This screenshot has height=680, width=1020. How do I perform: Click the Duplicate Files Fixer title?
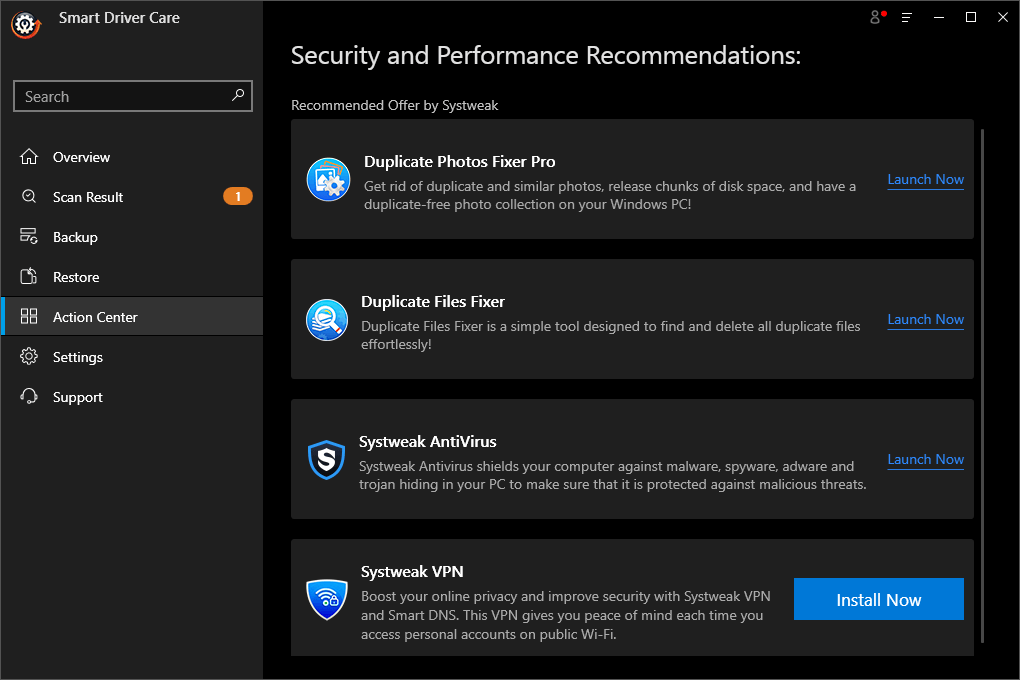[433, 301]
